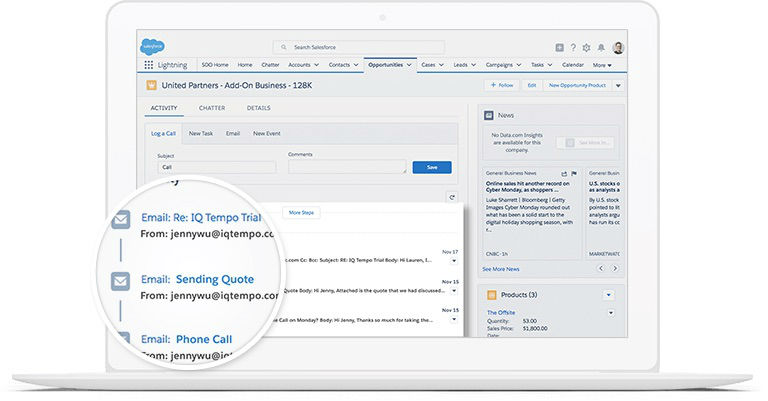
Task: Expand the Opportunities nav dropdown arrow
Action: (x=410, y=65)
